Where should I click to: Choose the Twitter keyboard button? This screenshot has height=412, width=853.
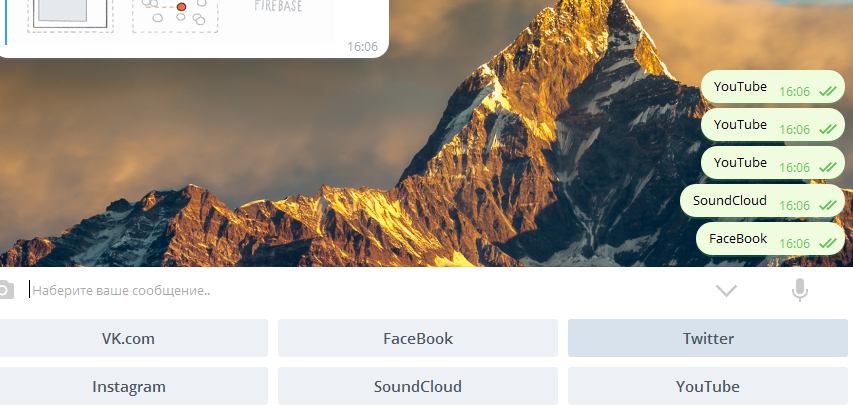point(708,338)
